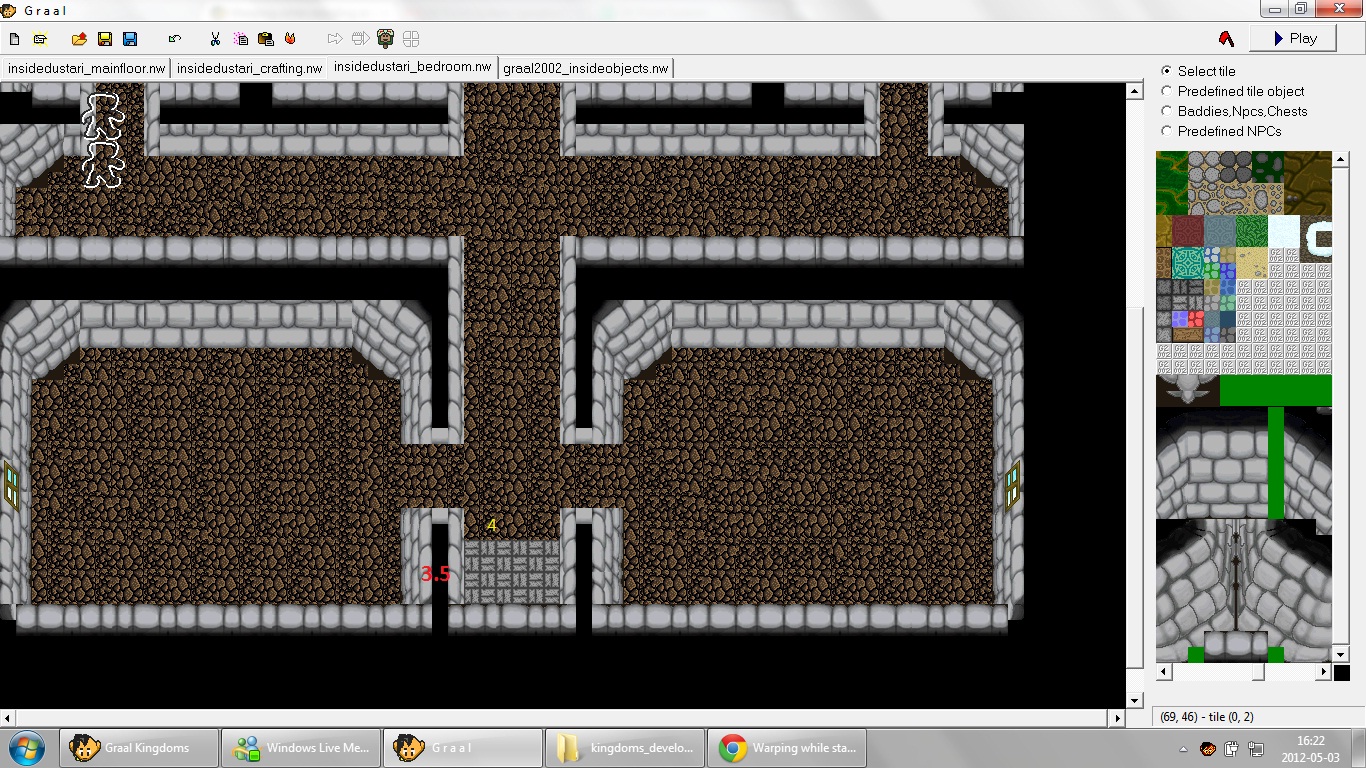
Task: Click the Graal head icon in title bar
Action: (9, 9)
